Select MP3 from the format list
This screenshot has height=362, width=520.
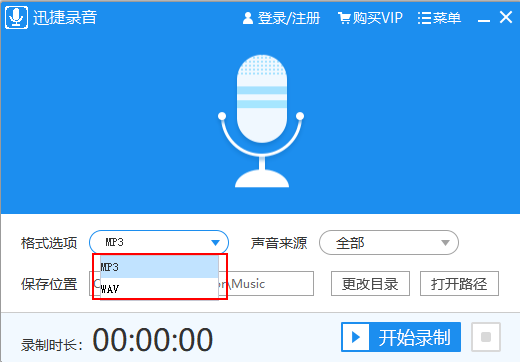159,267
